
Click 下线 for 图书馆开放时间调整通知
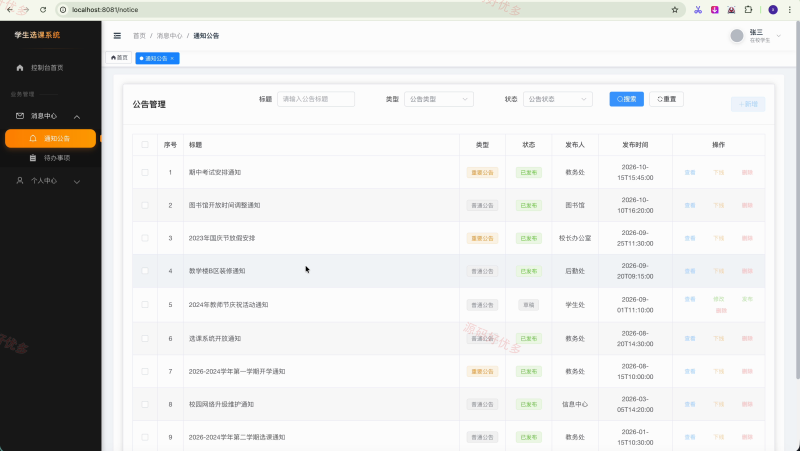(x=718, y=205)
